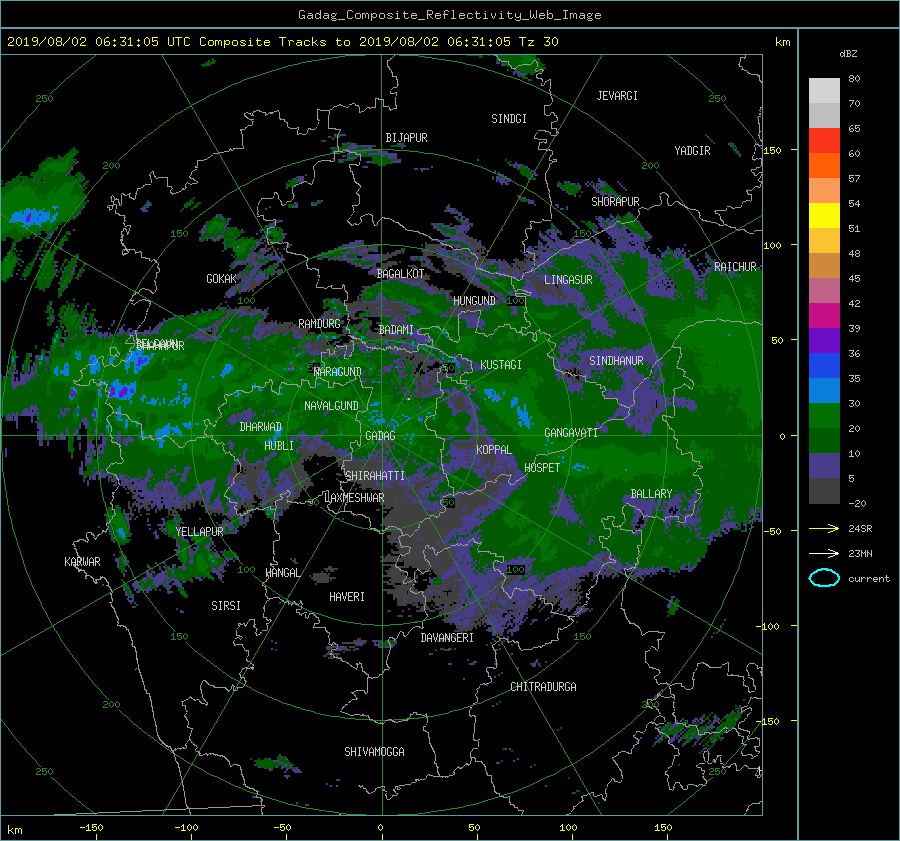Click the SINDHANUR city label

[616, 361]
